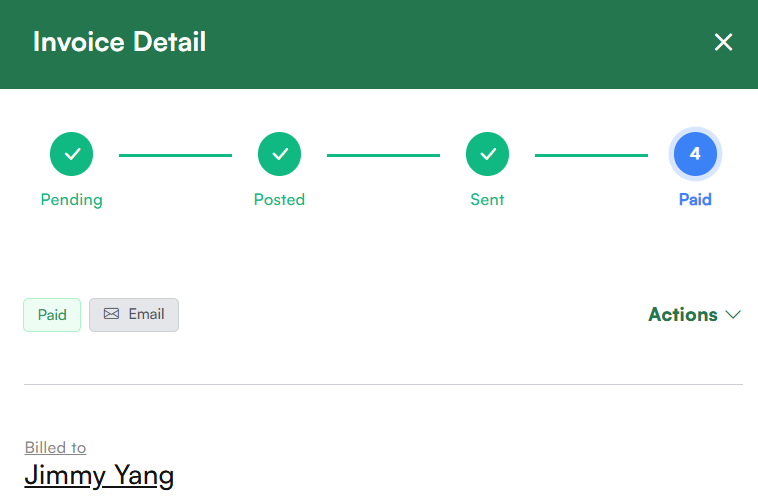
Task: Click progress line between Pending and Posted
Action: (x=175, y=155)
